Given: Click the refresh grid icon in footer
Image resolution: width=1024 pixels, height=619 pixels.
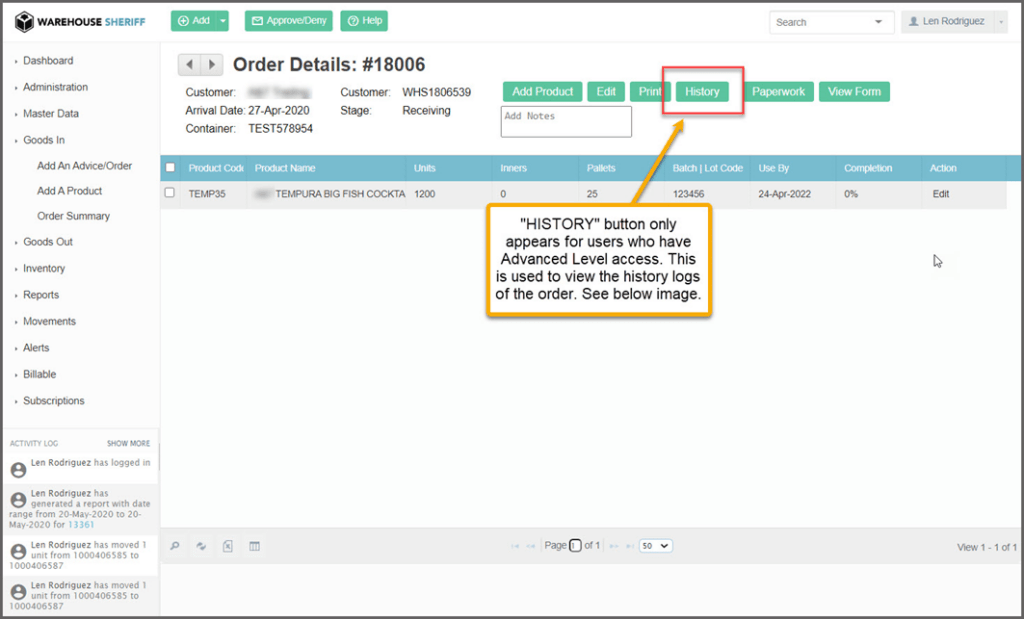Looking at the screenshot, I should [x=201, y=546].
